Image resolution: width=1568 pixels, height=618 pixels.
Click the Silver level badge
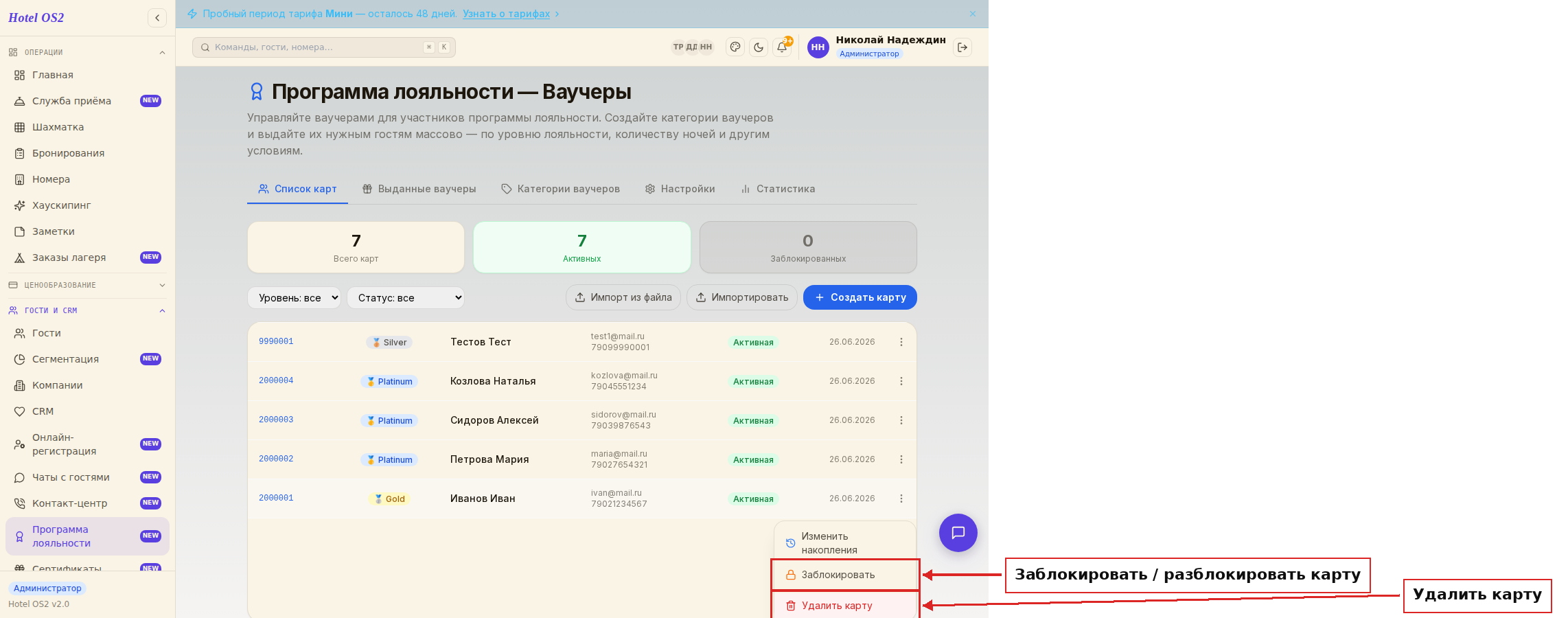(x=389, y=342)
